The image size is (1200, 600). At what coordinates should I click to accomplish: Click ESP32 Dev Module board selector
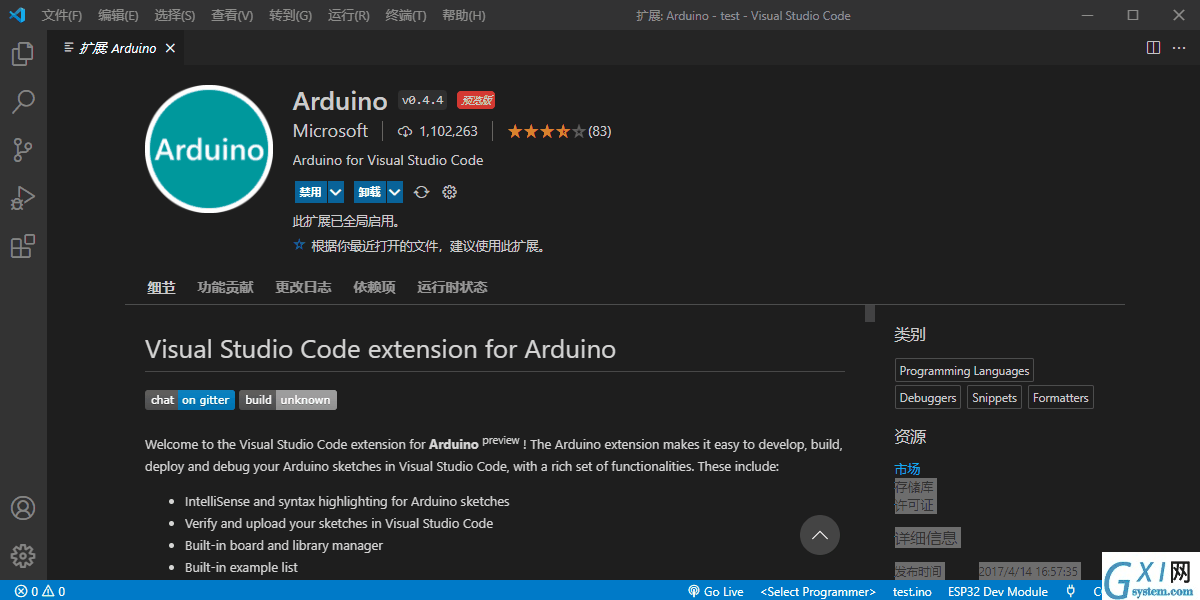click(x=998, y=591)
